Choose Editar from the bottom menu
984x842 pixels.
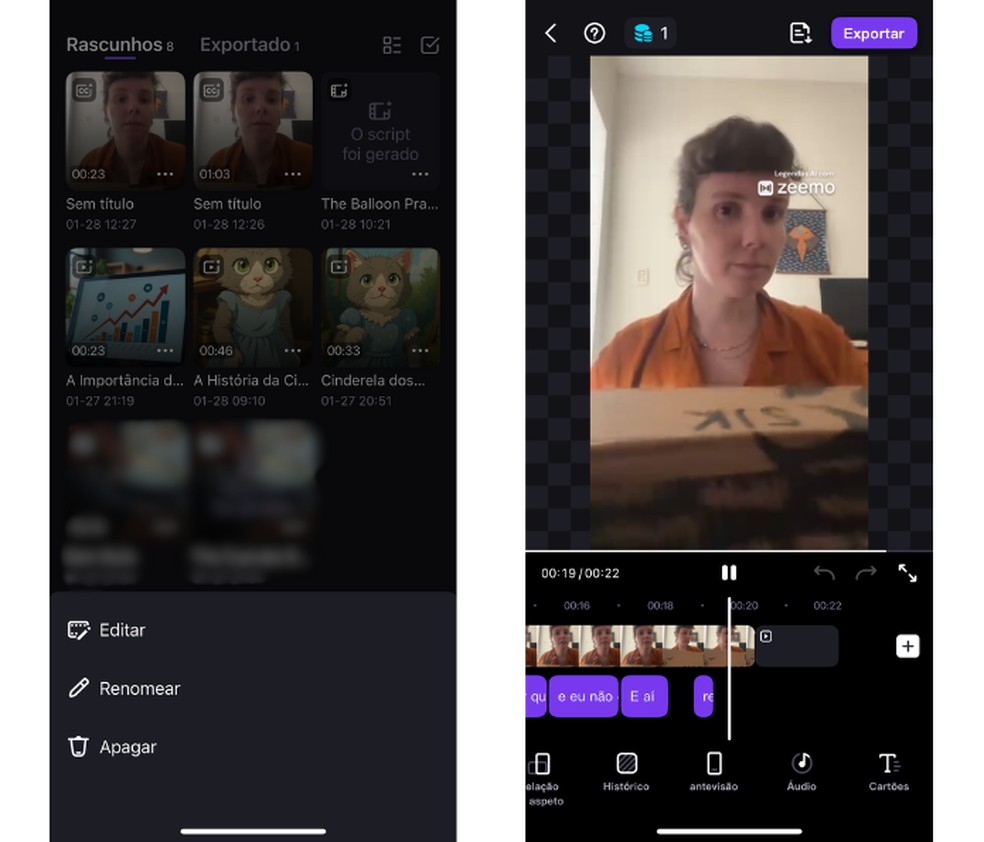click(253, 630)
